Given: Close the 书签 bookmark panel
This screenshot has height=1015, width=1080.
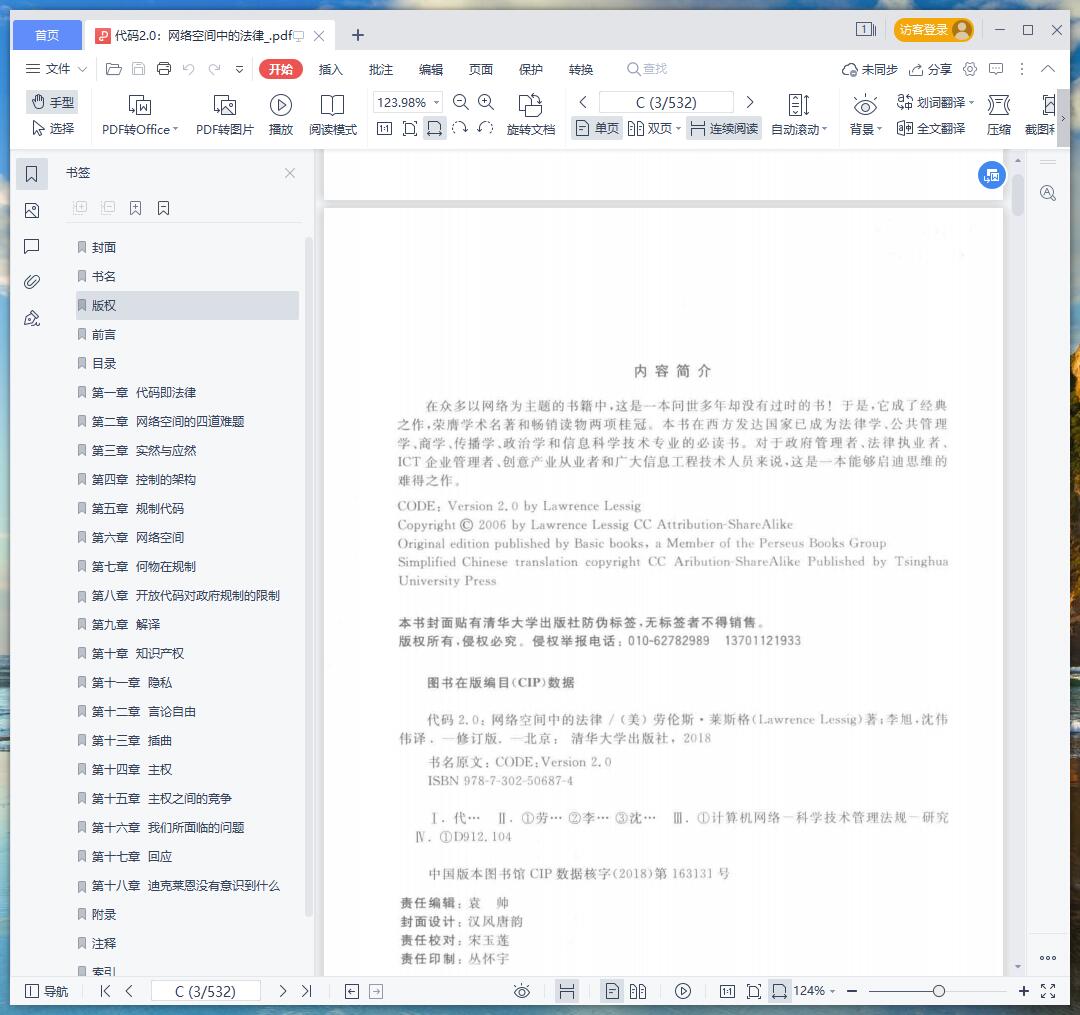Looking at the screenshot, I should [x=290, y=173].
